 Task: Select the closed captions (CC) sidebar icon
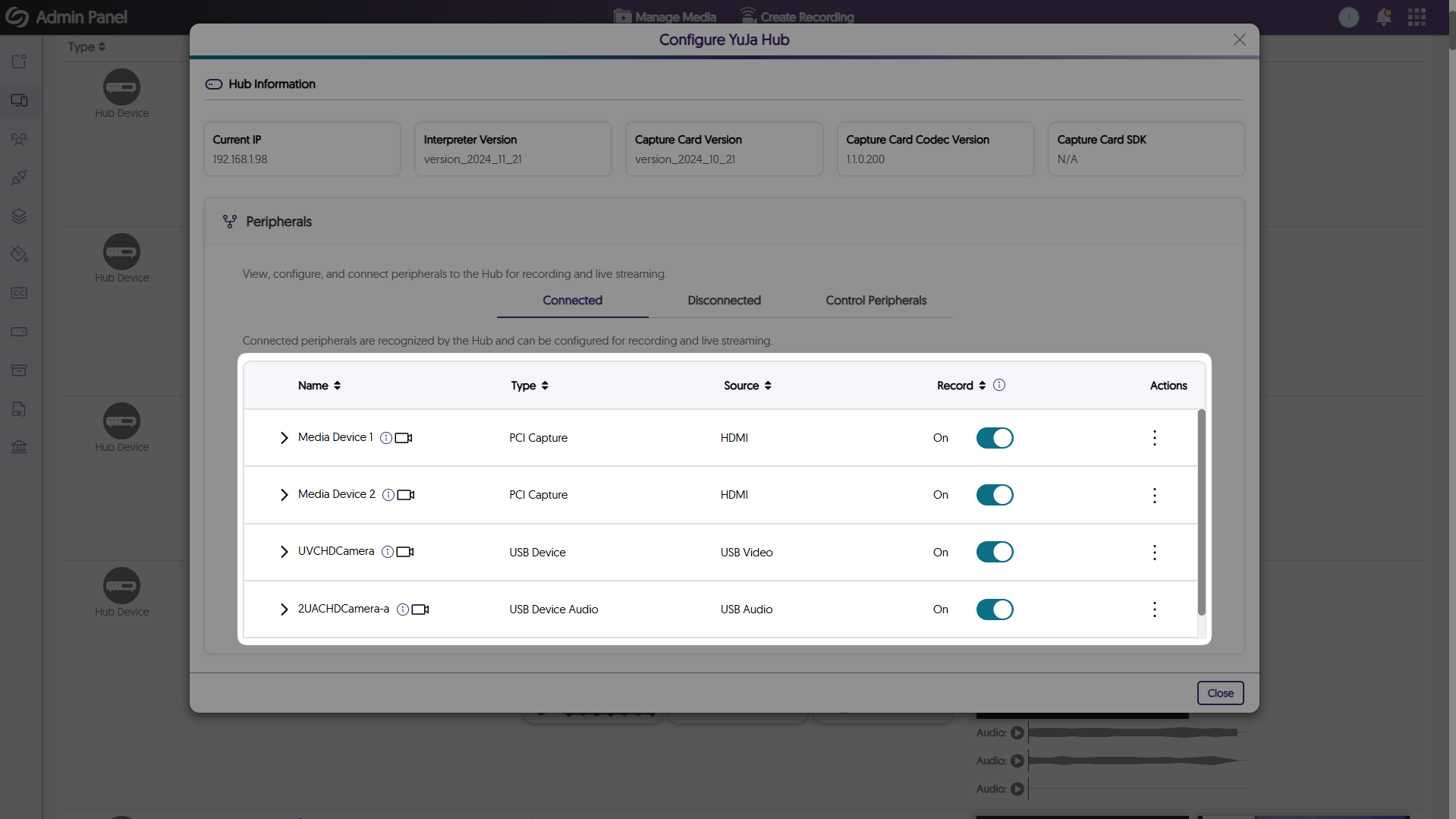pyautogui.click(x=20, y=292)
